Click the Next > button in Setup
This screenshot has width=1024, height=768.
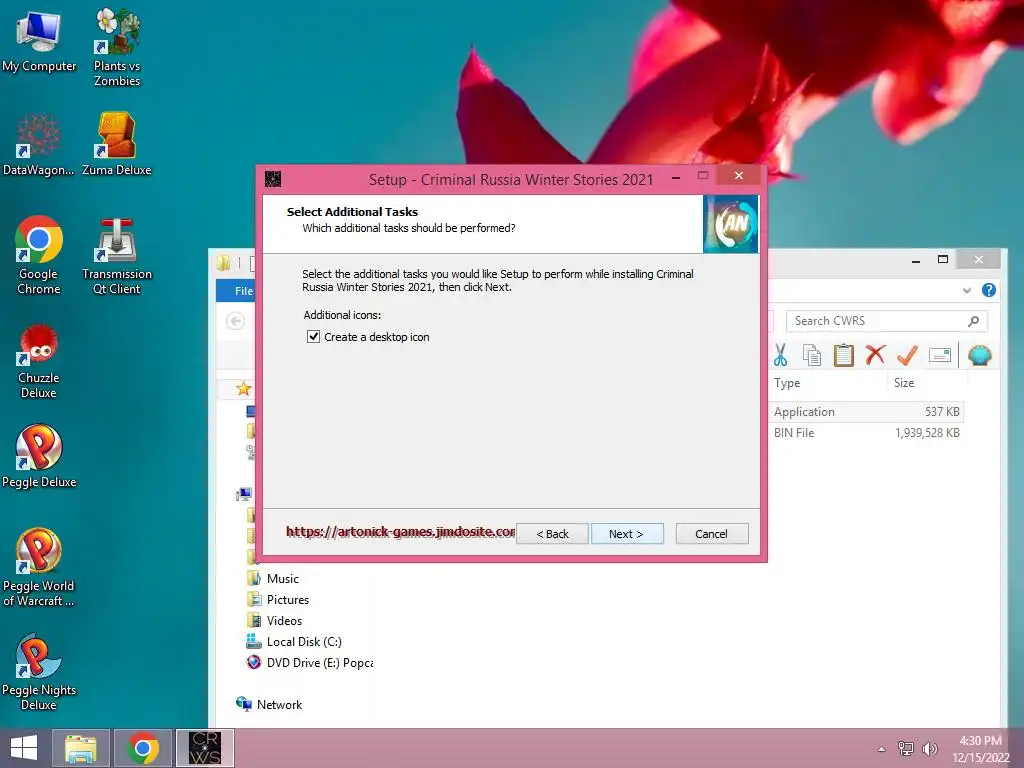point(627,534)
